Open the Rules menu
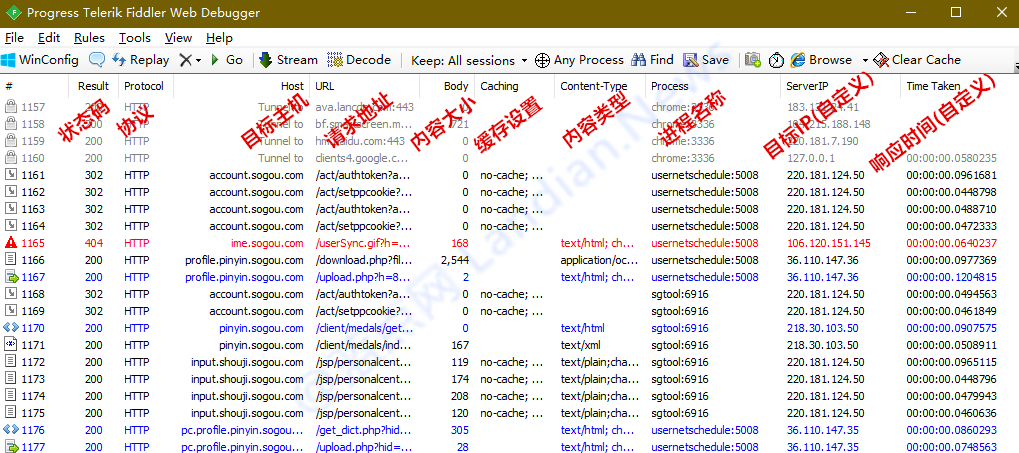This screenshot has width=1019, height=453. coord(89,38)
